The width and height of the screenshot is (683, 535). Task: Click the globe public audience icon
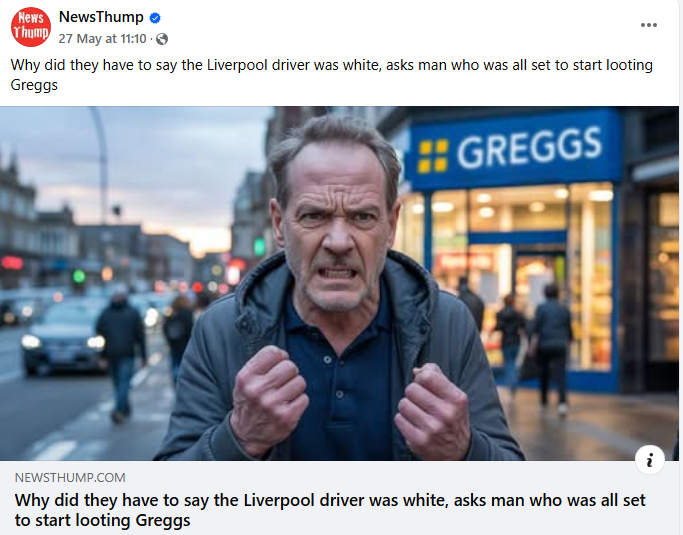[162, 39]
